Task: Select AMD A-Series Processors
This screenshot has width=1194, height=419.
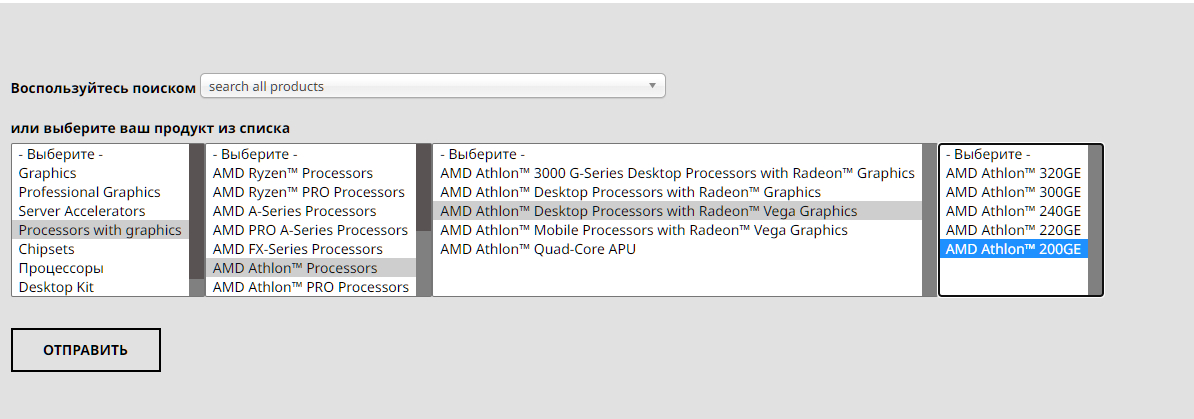Action: click(294, 211)
